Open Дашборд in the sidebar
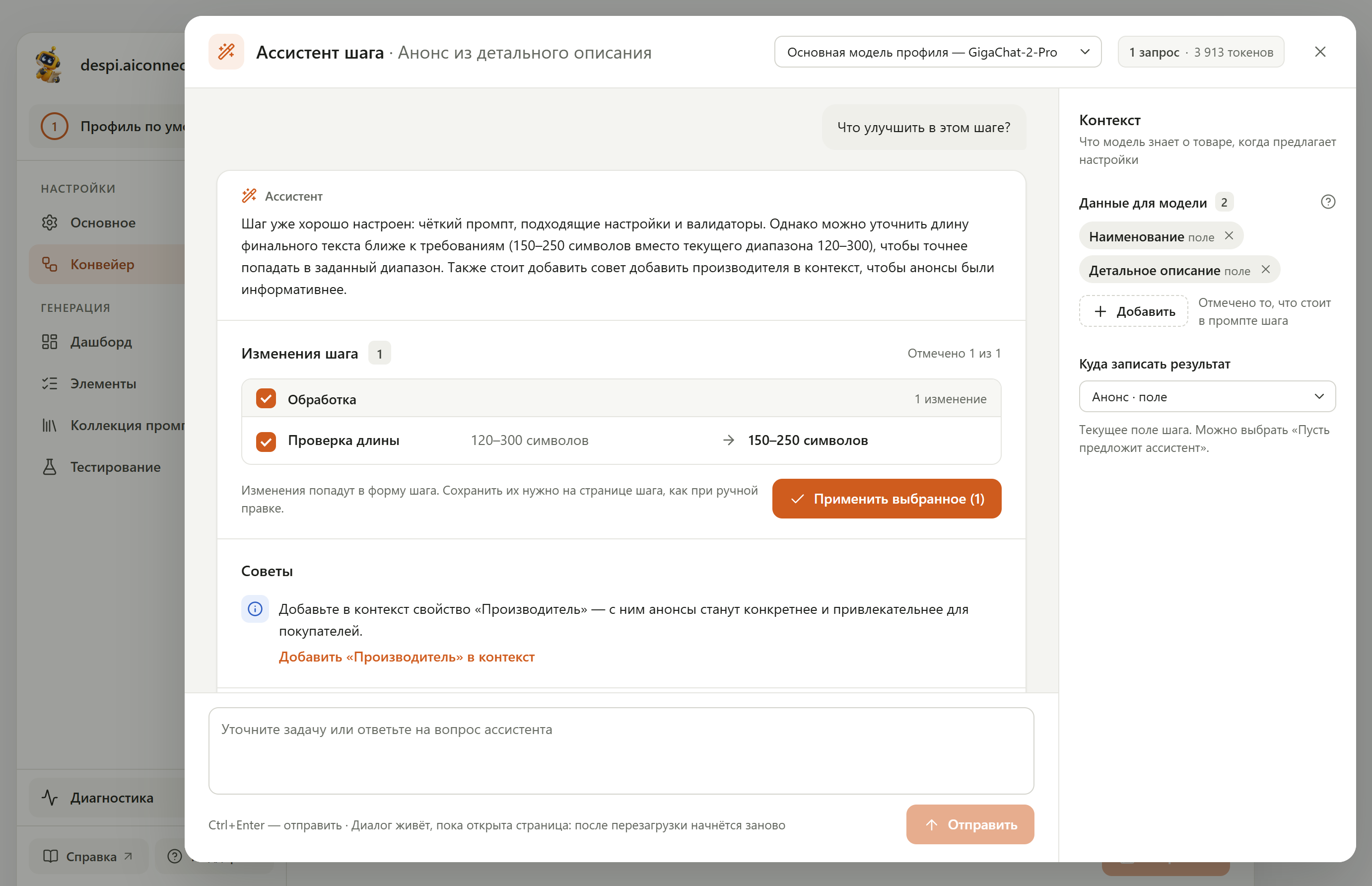Screen dimensions: 1372x886 (x=106, y=342)
